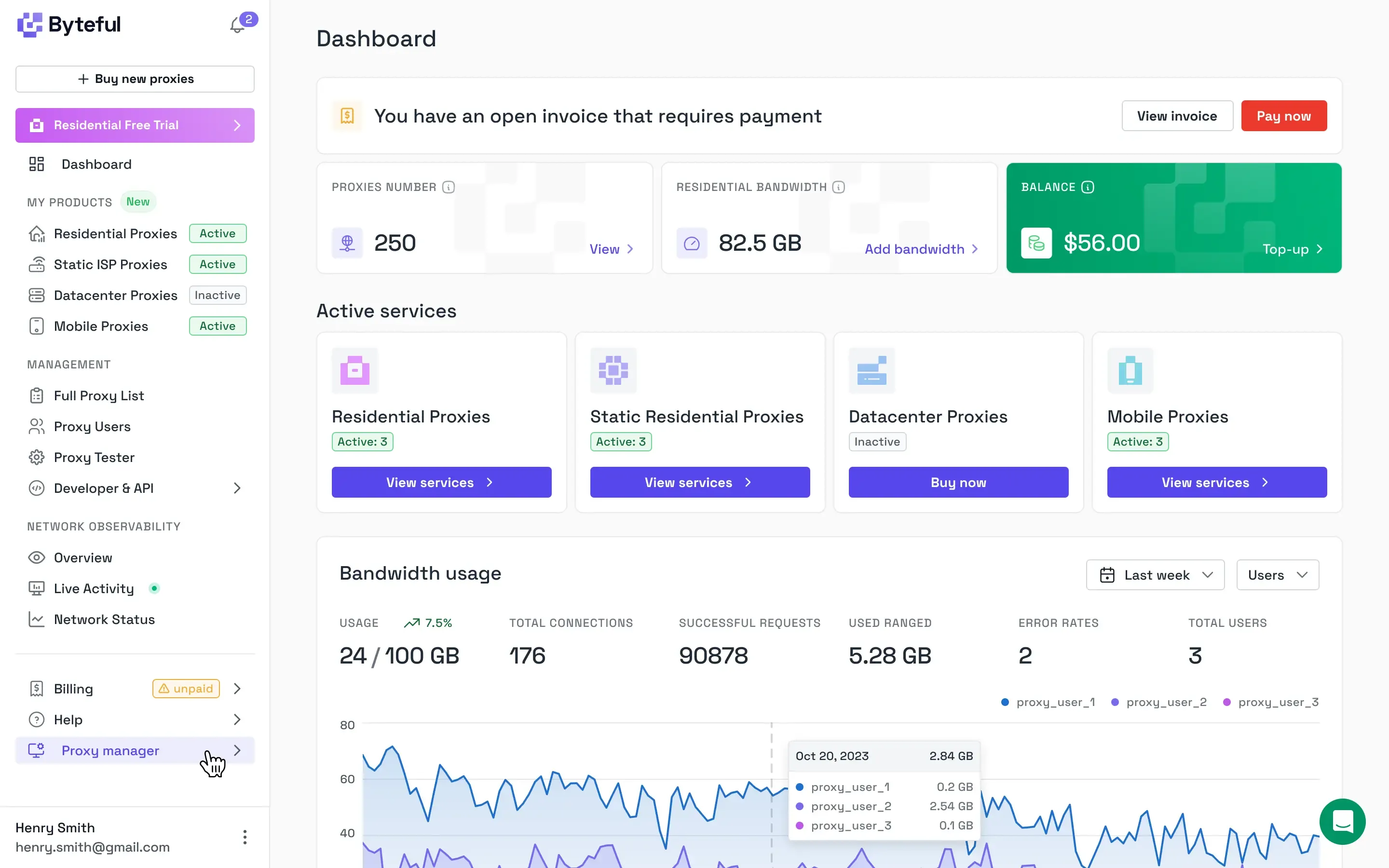1389x868 pixels.
Task: Open the live chat support bubble
Action: click(1343, 821)
